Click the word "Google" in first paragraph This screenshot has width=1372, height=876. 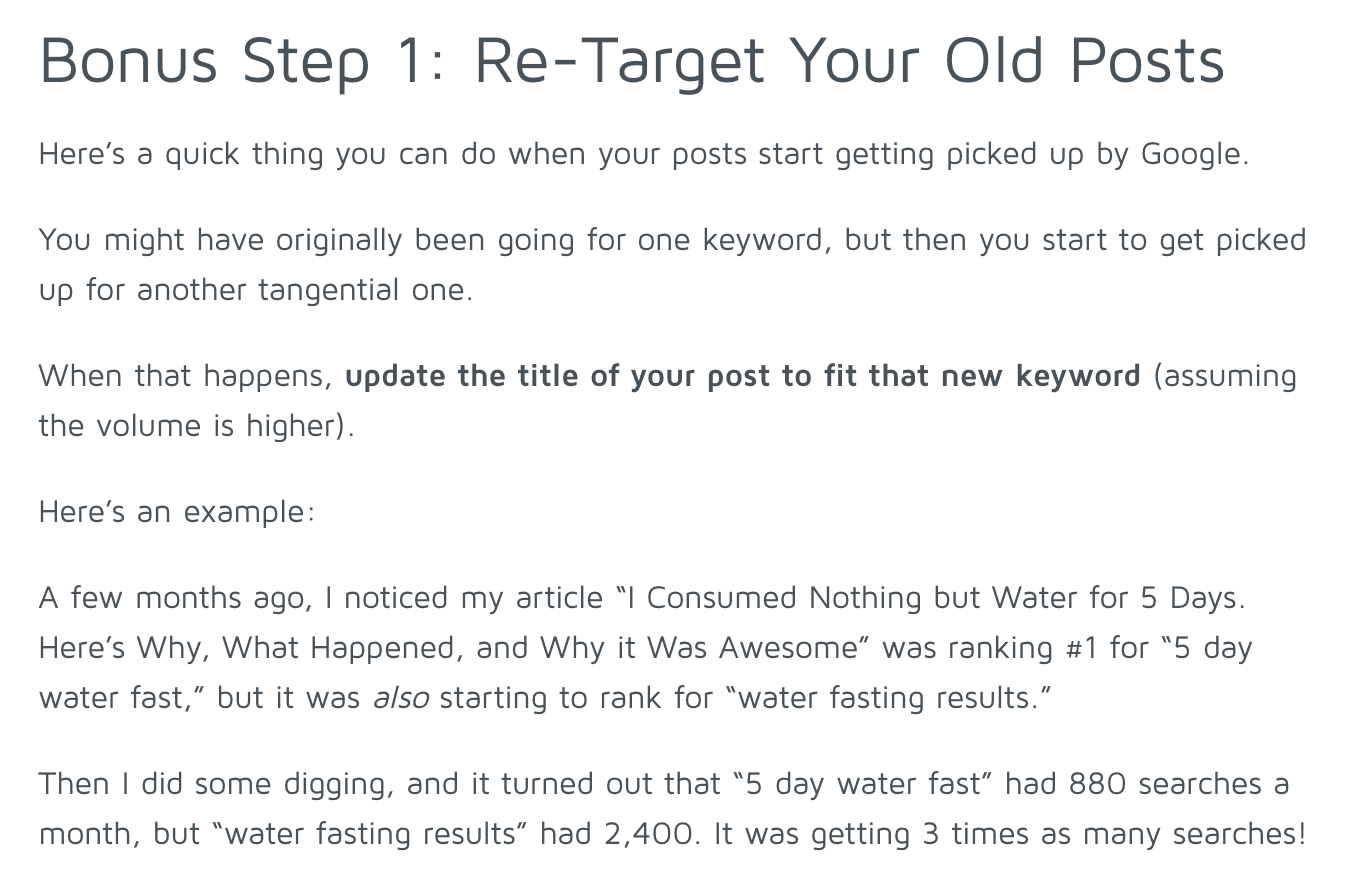(1192, 155)
